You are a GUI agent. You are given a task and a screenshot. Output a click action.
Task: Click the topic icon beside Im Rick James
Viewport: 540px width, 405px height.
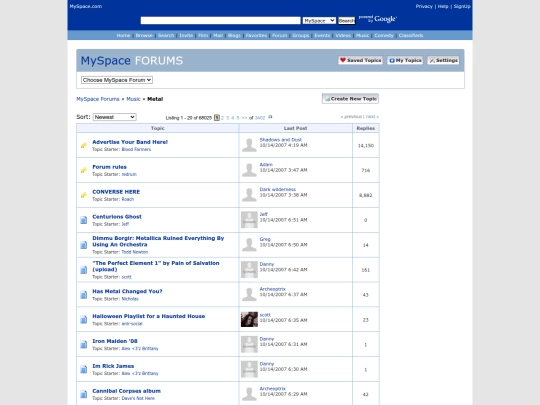click(84, 369)
